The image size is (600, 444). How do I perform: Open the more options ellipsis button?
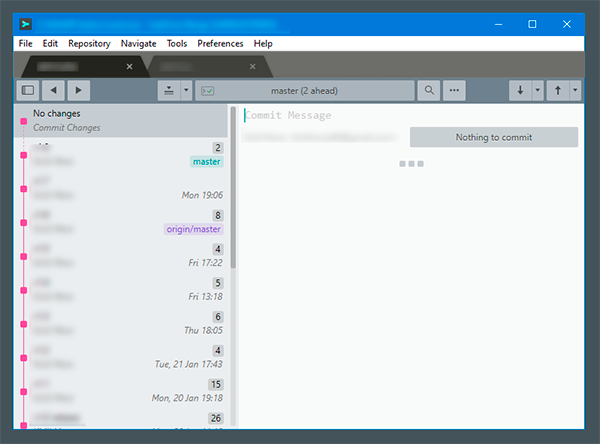click(454, 90)
